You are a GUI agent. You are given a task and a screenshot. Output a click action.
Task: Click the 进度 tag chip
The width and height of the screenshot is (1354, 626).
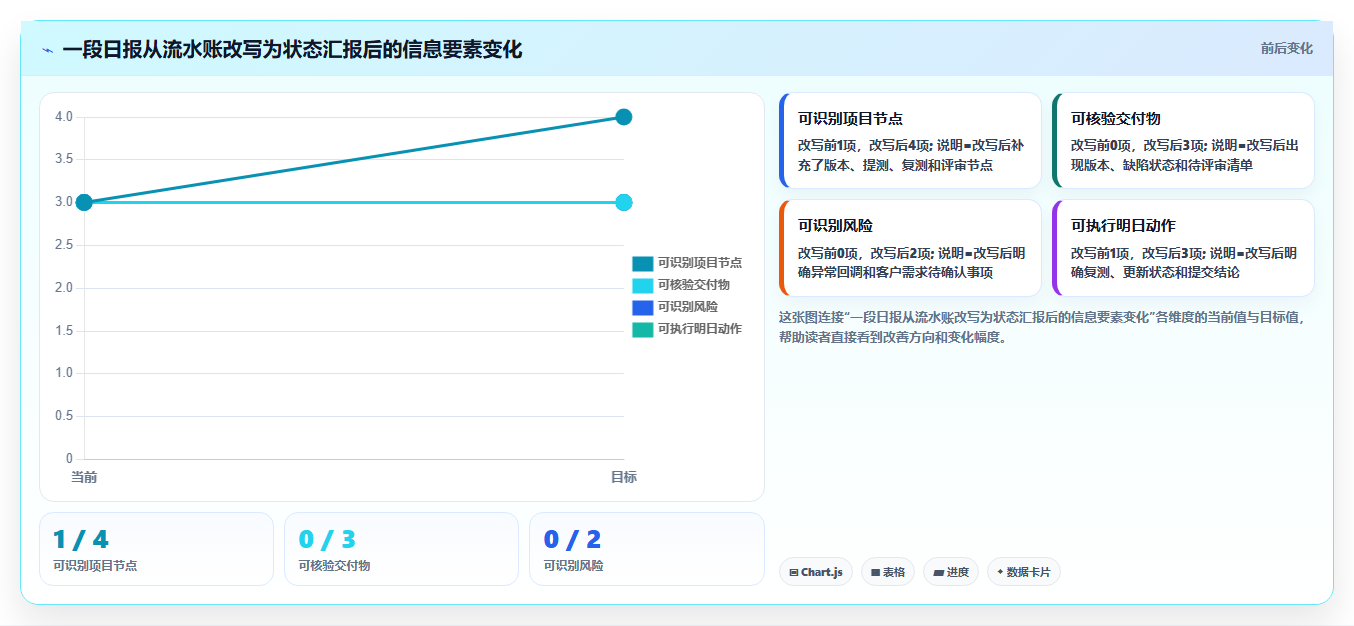[x=950, y=572]
